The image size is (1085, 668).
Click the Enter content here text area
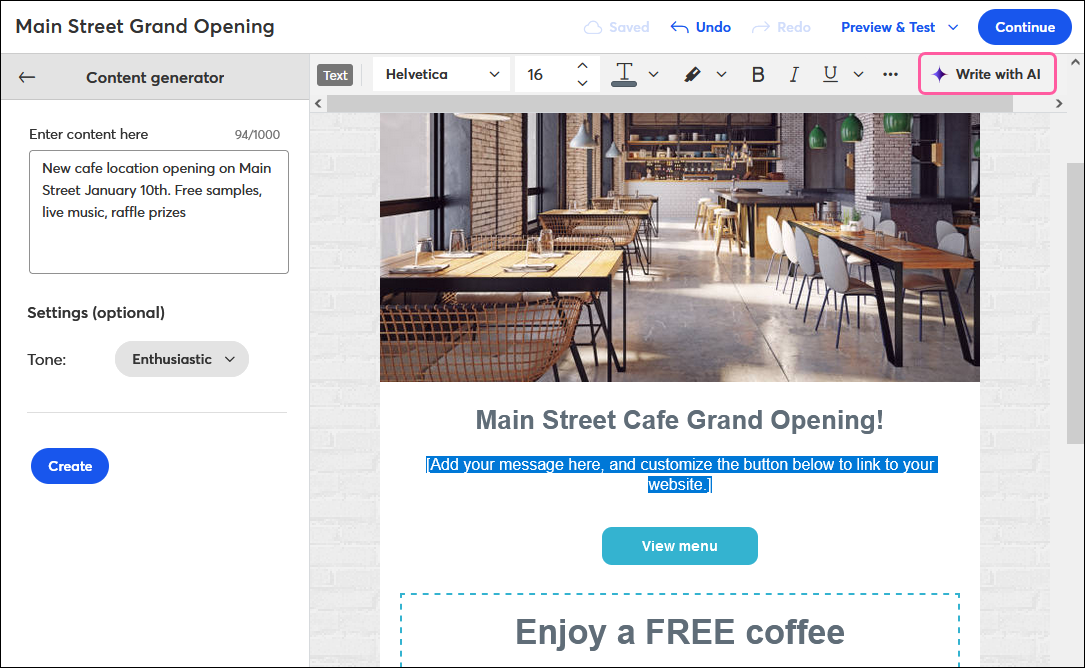(x=158, y=212)
